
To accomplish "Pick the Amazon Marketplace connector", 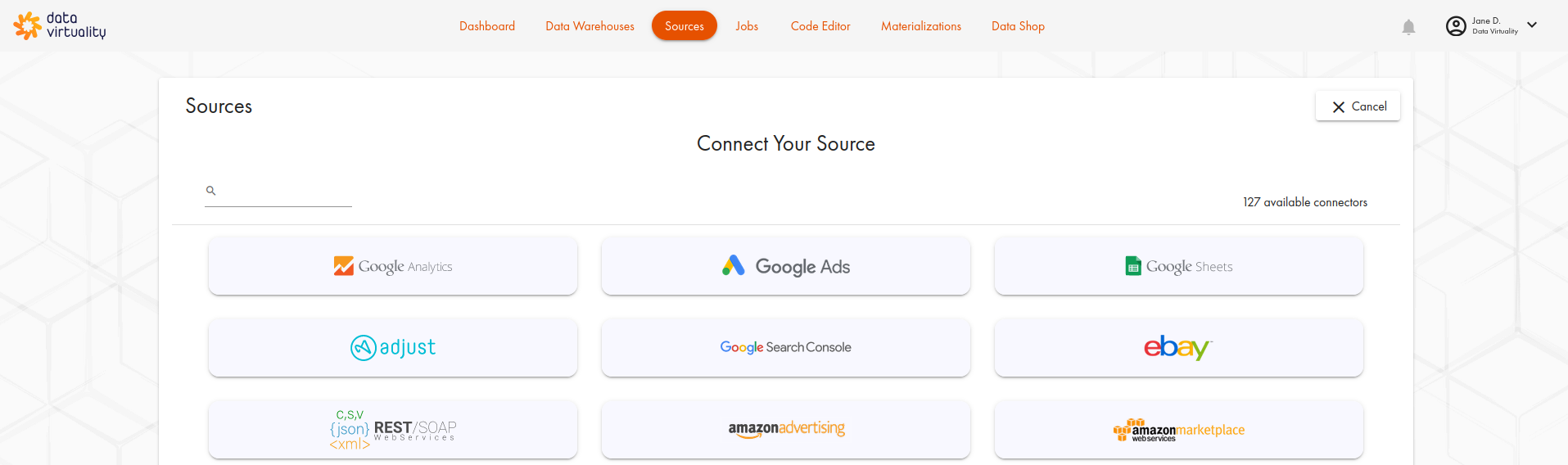I will tap(1179, 429).
